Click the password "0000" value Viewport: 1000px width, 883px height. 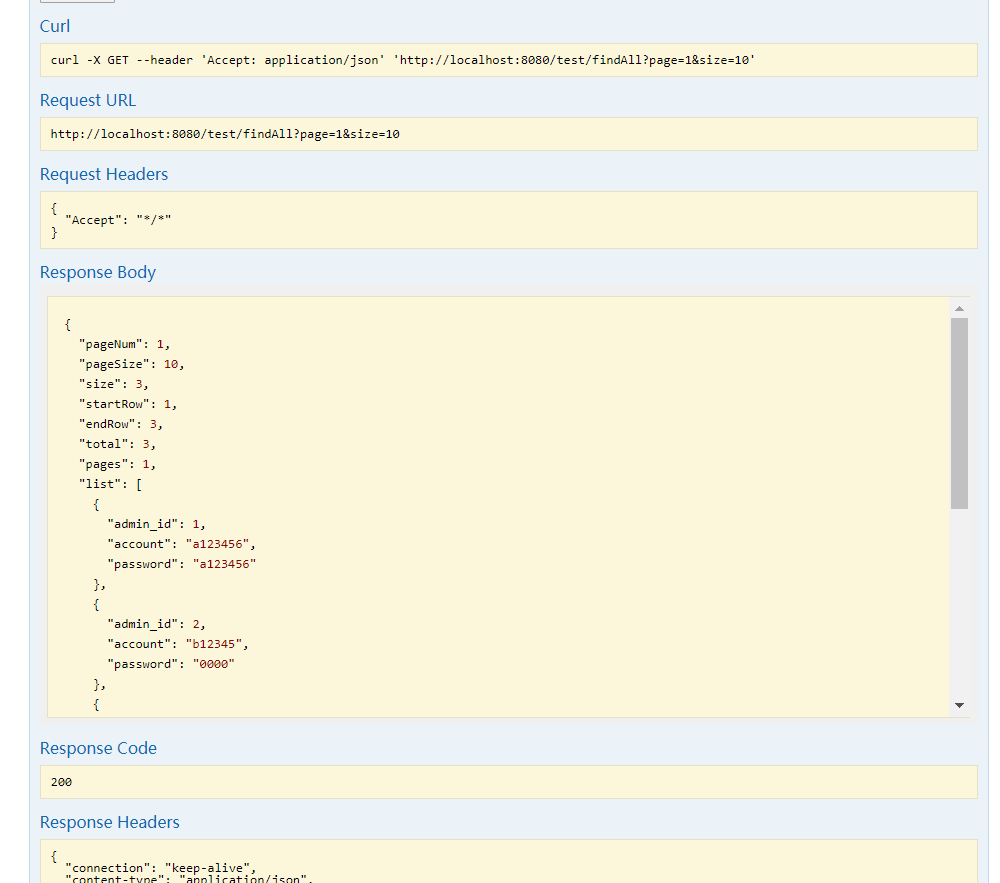point(214,664)
